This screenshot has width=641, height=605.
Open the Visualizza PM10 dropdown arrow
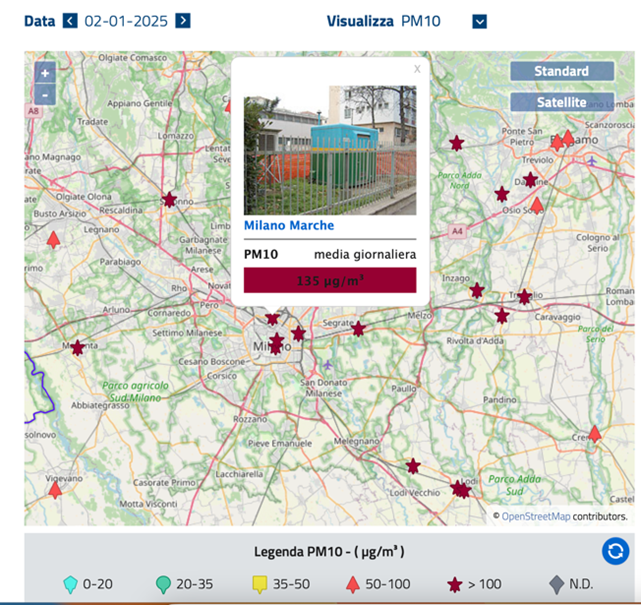point(480,21)
